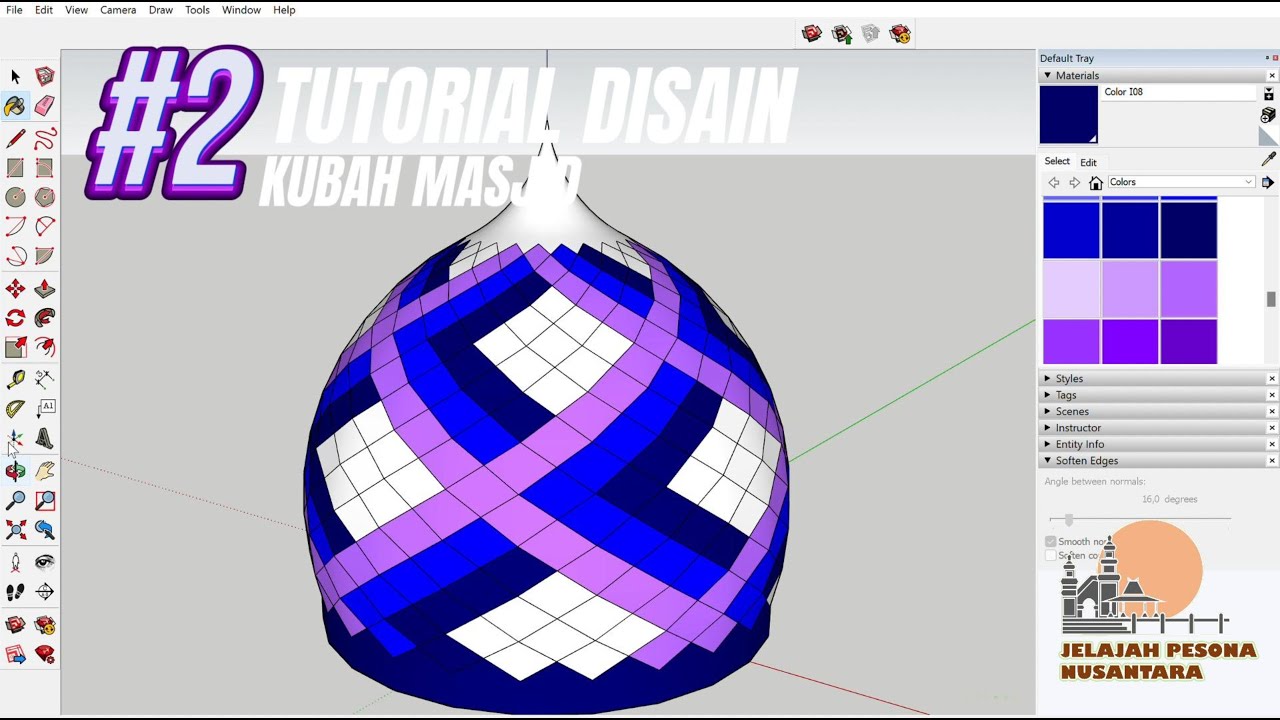1280x720 pixels.
Task: Expand the Tags panel
Action: pos(1048,395)
